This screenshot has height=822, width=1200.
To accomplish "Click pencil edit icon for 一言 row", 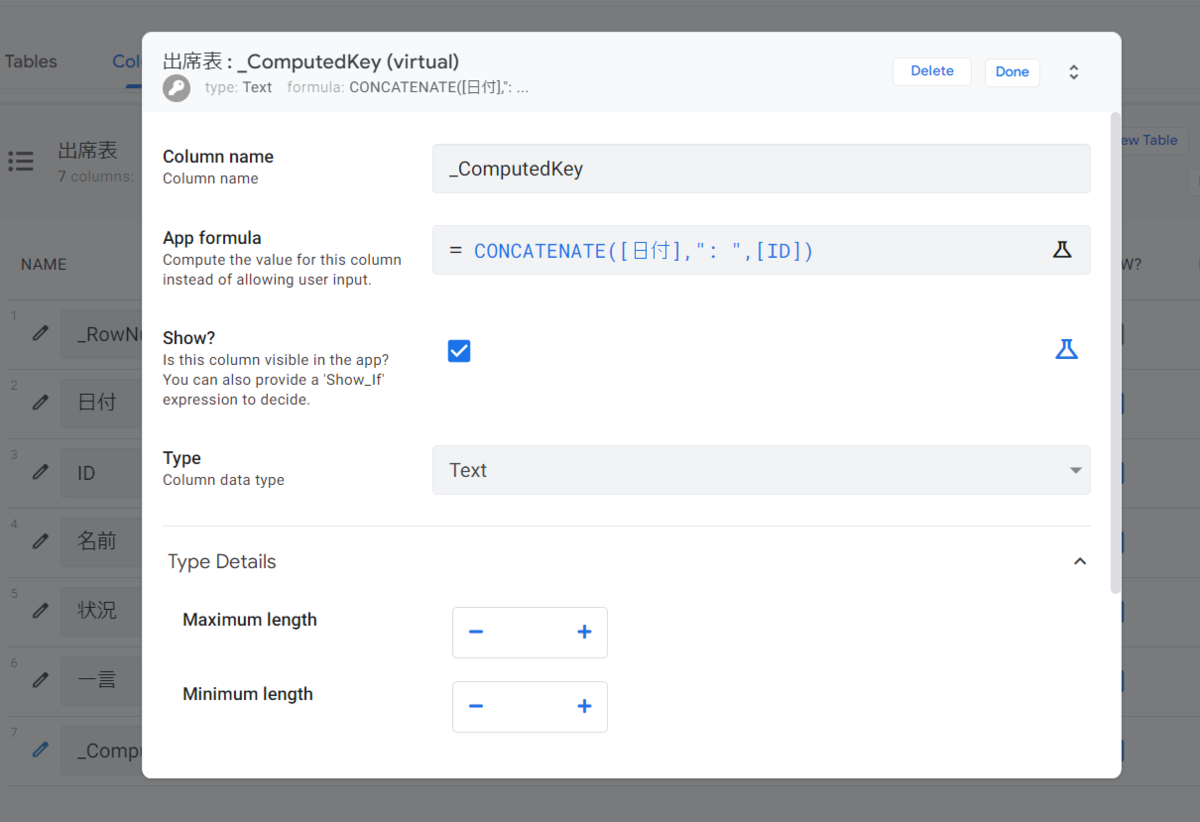I will coord(40,680).
